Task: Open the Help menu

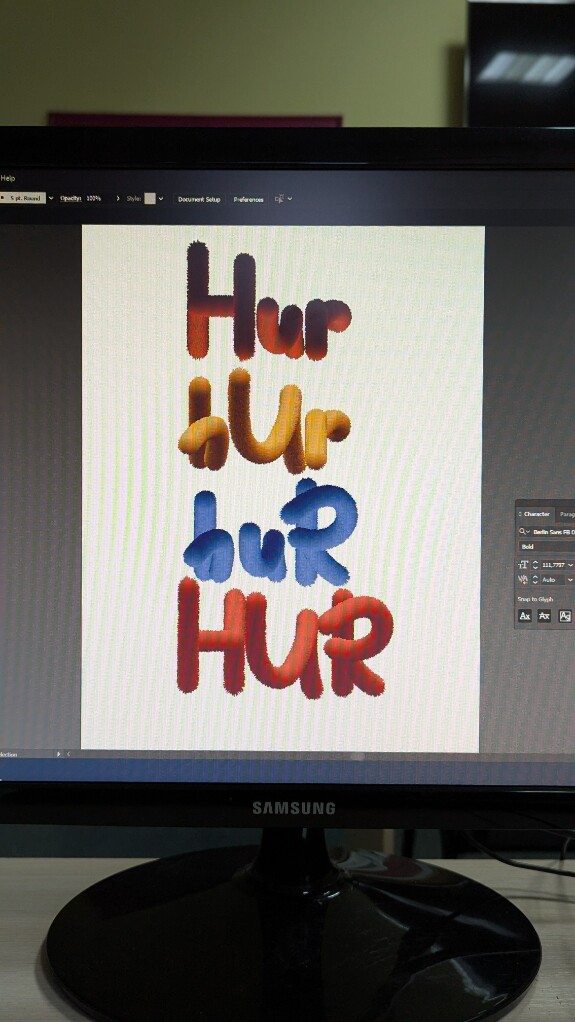Action: pos(8,178)
